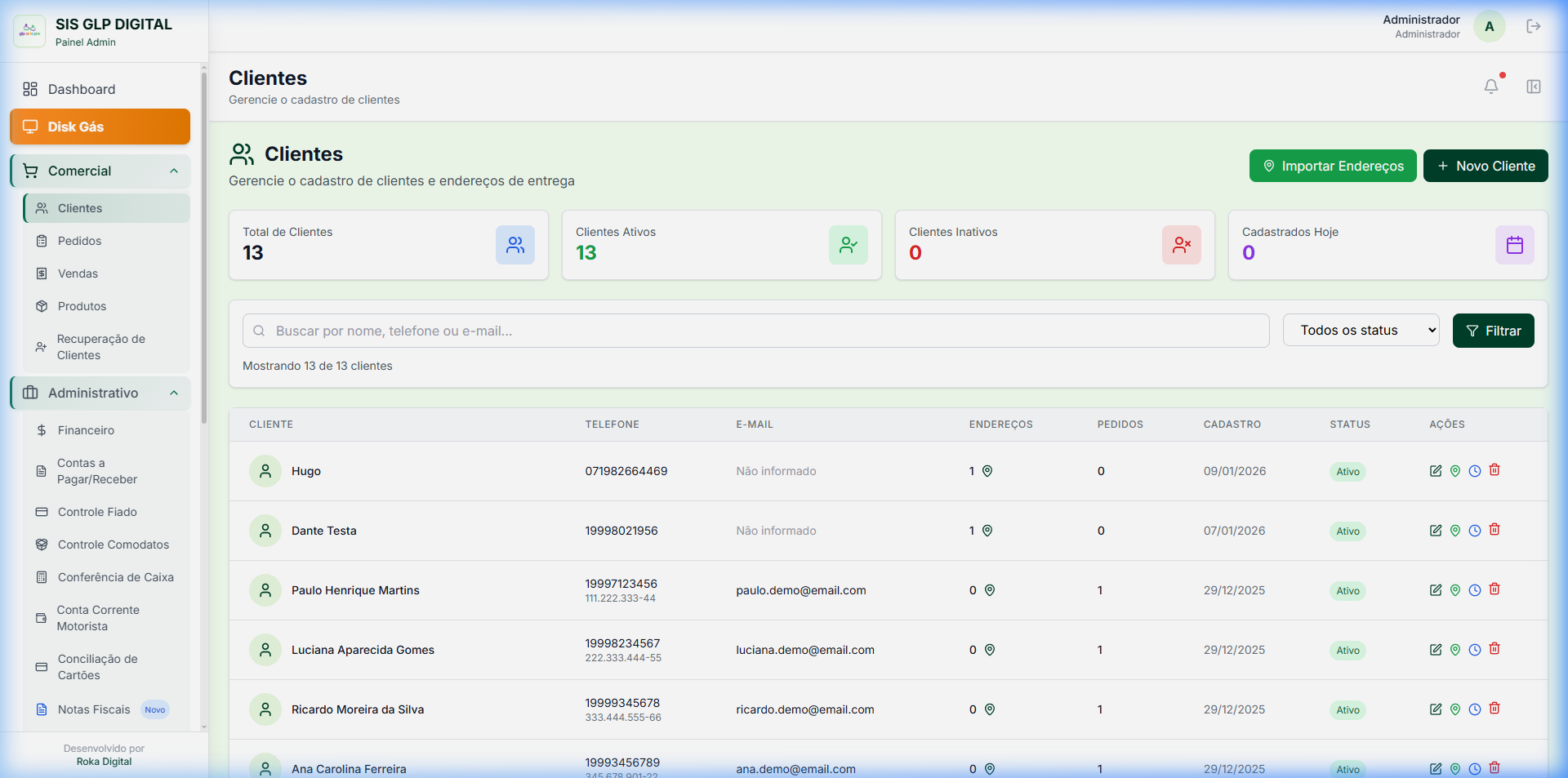Viewport: 1568px width, 778px height.
Task: Click the notifications bell icon
Action: 1490,87
